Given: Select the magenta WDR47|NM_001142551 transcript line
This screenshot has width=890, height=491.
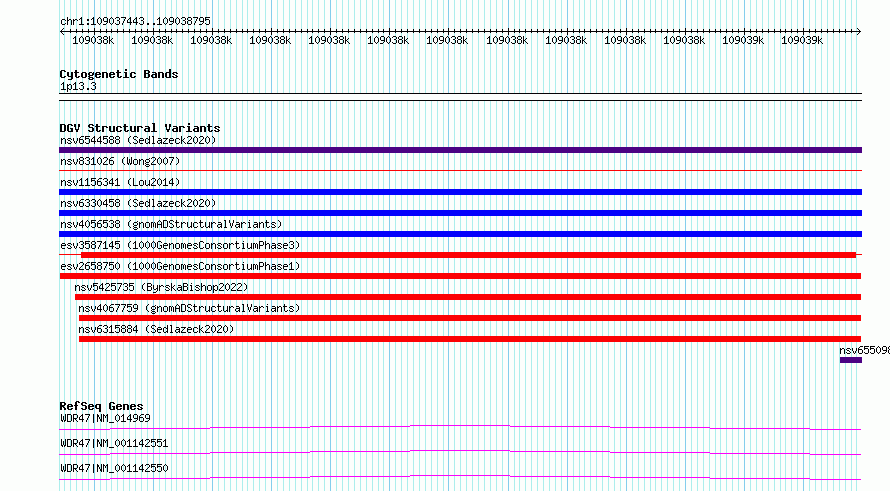Looking at the screenshot, I should tap(460, 452).
